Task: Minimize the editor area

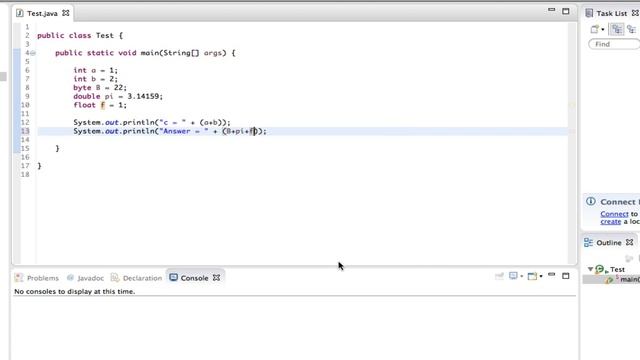Action: pyautogui.click(x=551, y=10)
